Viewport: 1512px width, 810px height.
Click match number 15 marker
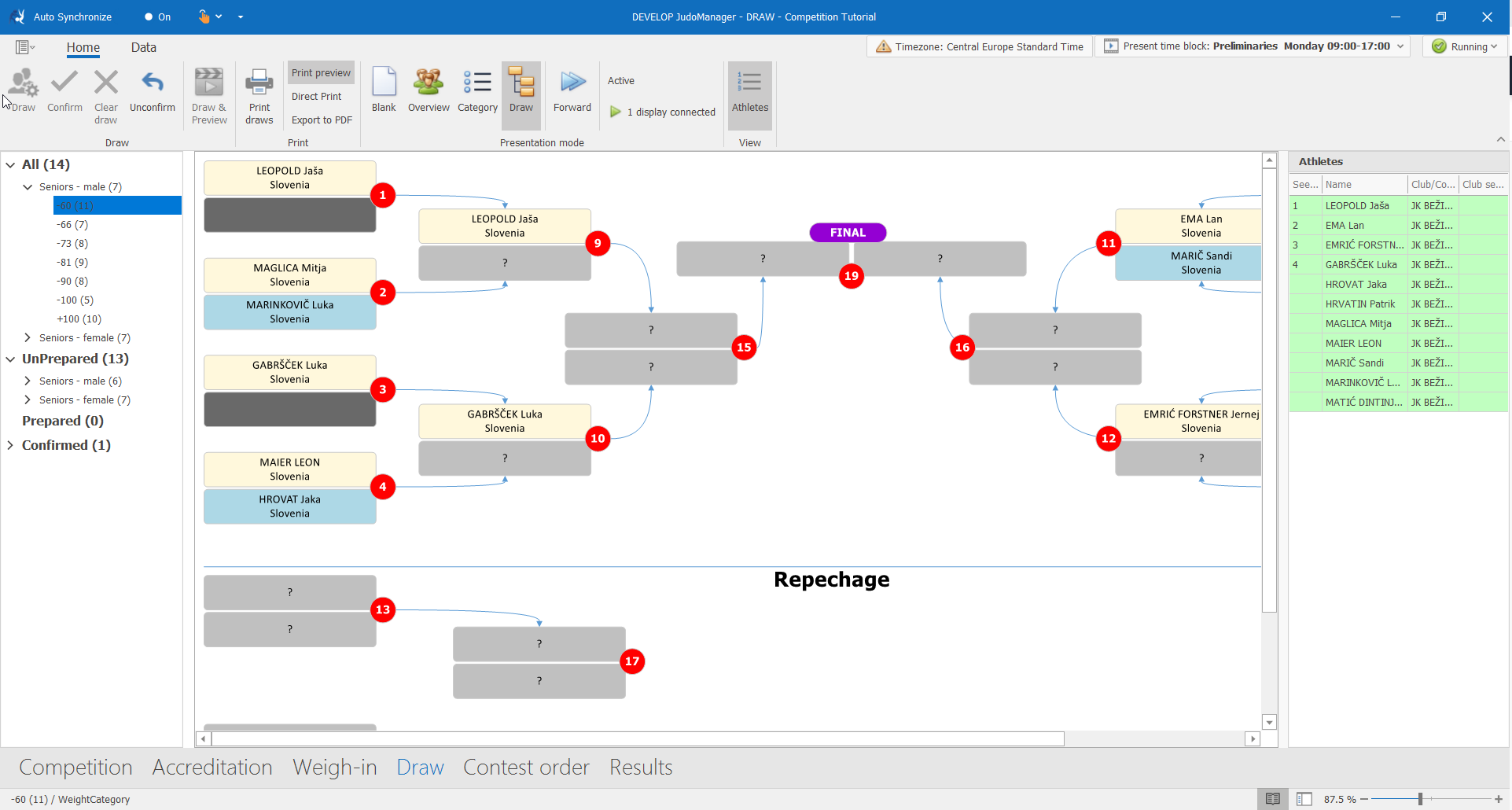coord(744,347)
